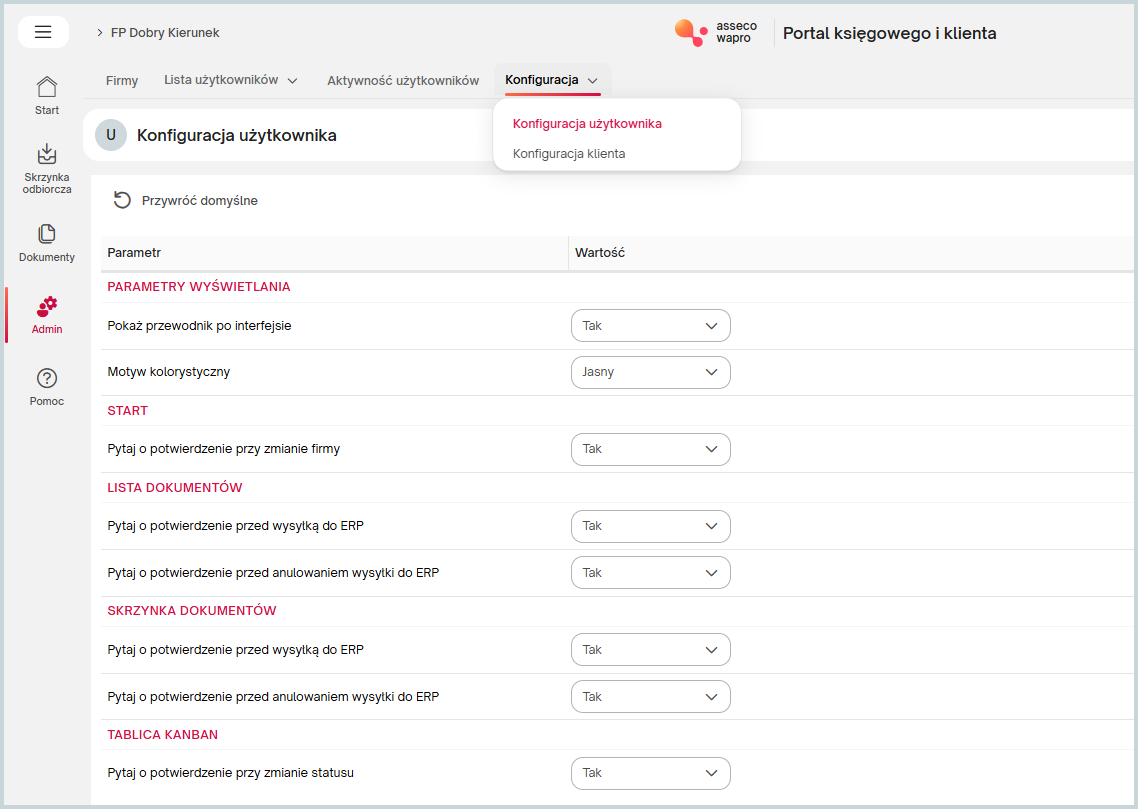Click the Przywróć domyślne reset icon
This screenshot has height=809, width=1138.
[x=122, y=200]
